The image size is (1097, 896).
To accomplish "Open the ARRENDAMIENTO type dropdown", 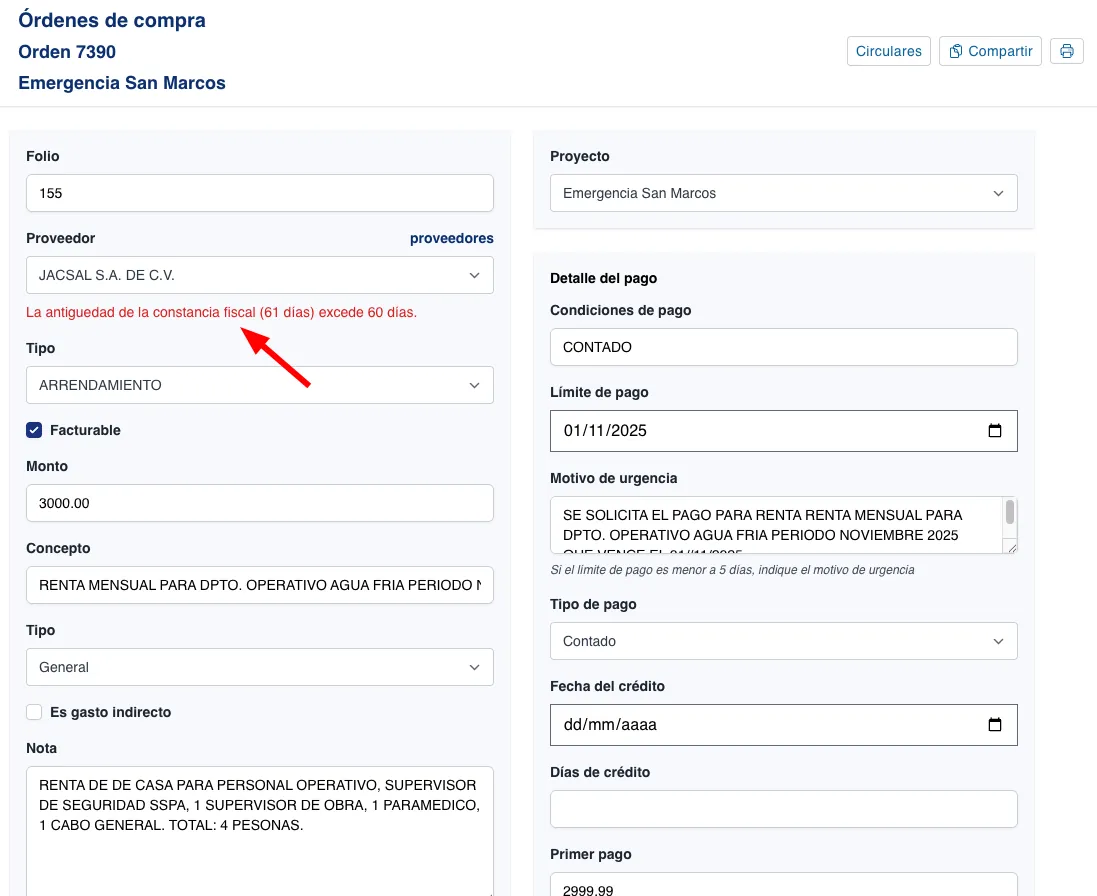I will (x=260, y=385).
